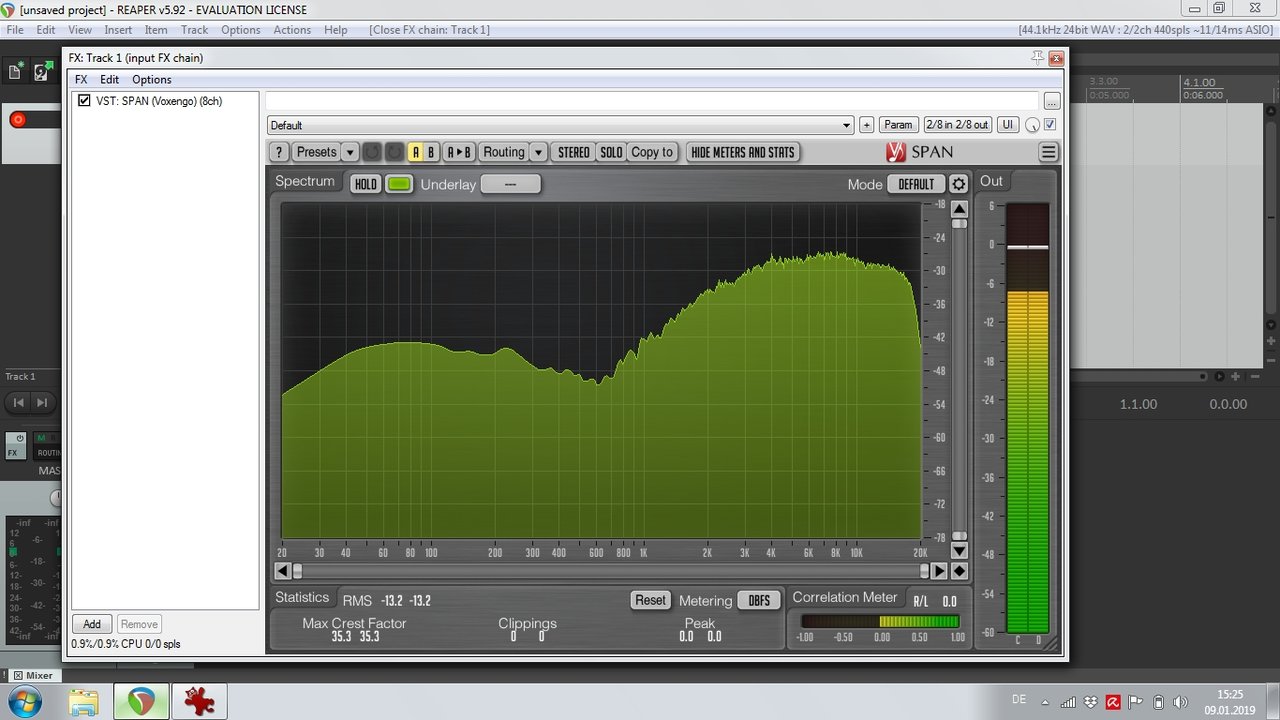
Task: Open the 2/8 in 2/8 out pin selector
Action: tap(957, 125)
